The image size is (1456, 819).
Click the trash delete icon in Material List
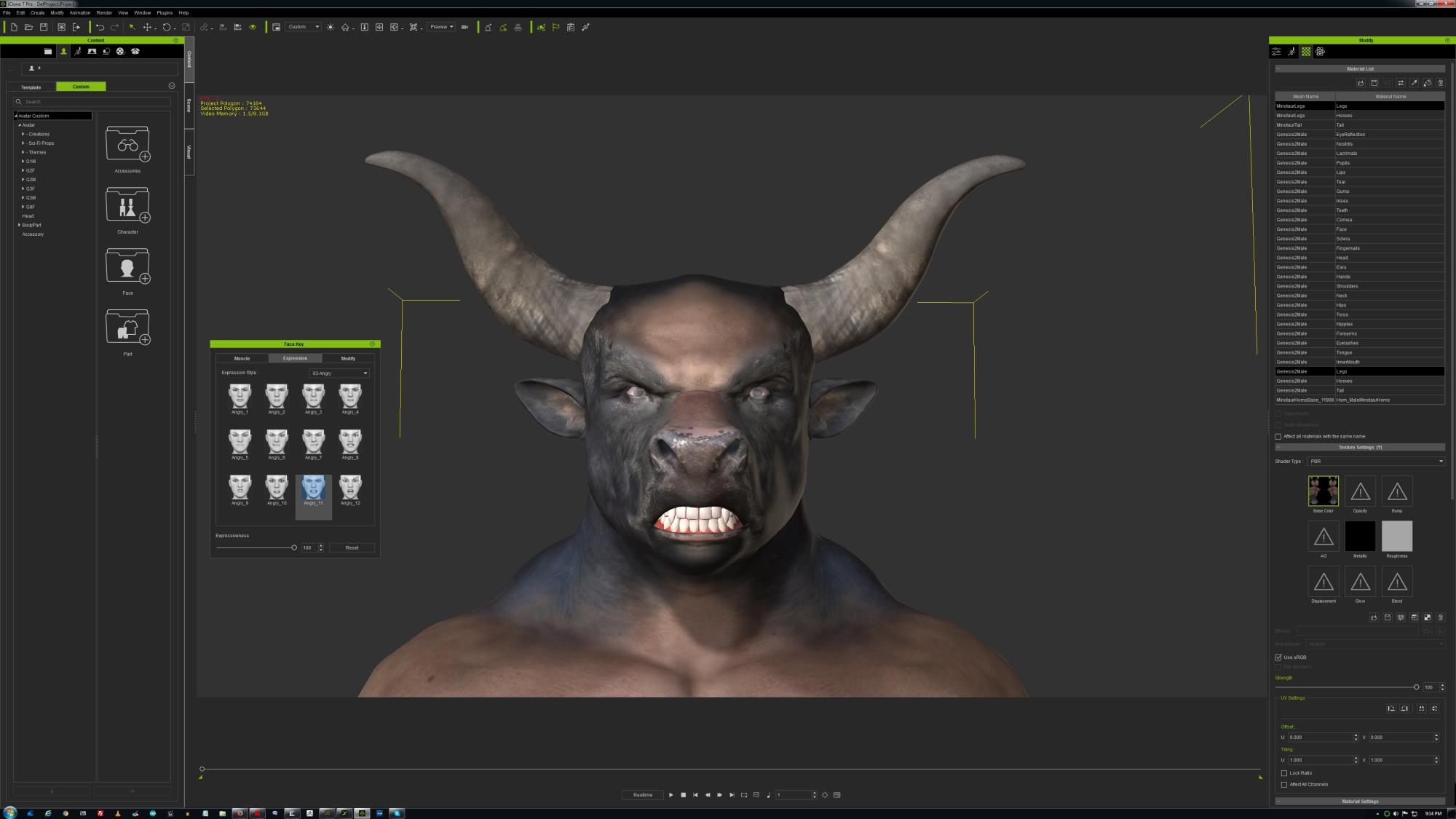1440,83
